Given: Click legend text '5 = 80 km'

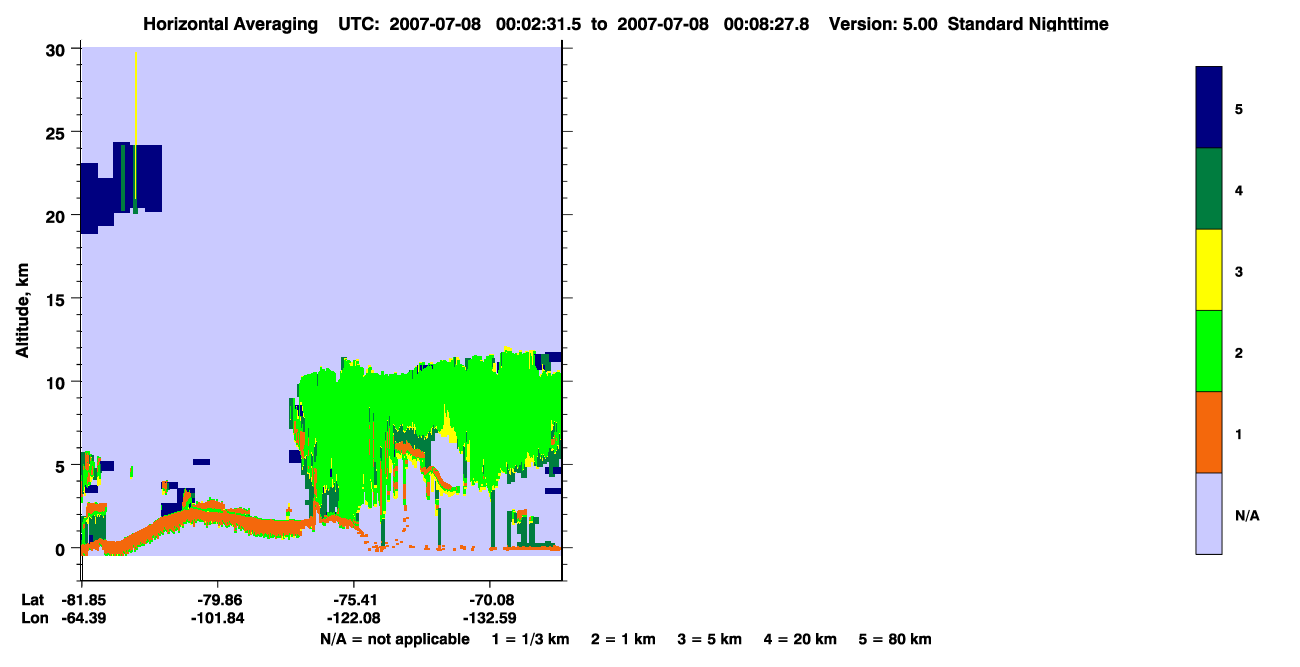Looking at the screenshot, I should click(895, 639).
